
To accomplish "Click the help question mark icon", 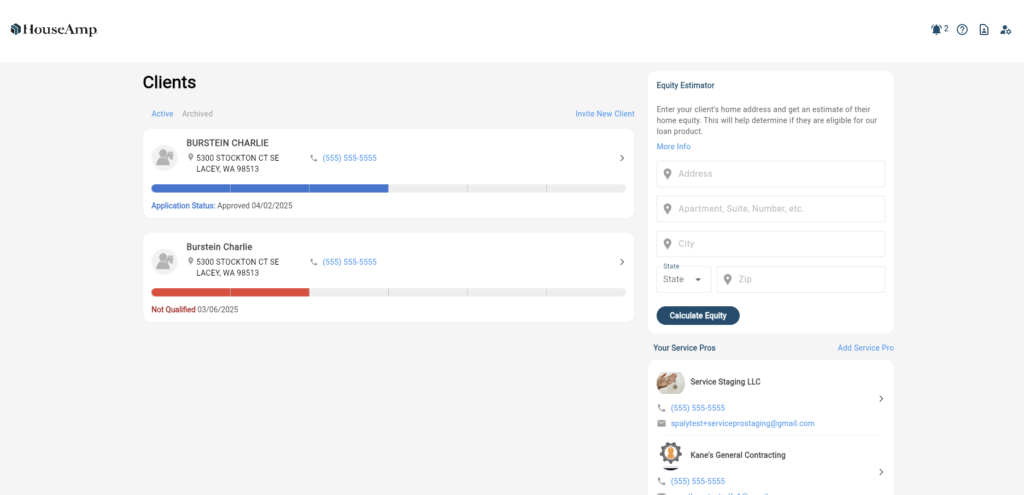I will tap(962, 30).
